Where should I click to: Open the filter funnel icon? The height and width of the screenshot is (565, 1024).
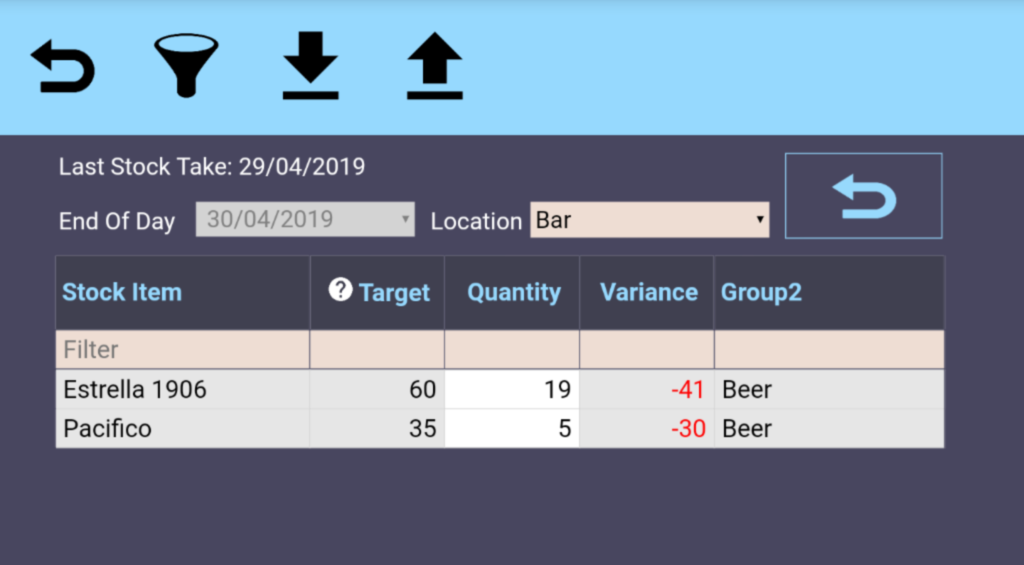point(186,66)
